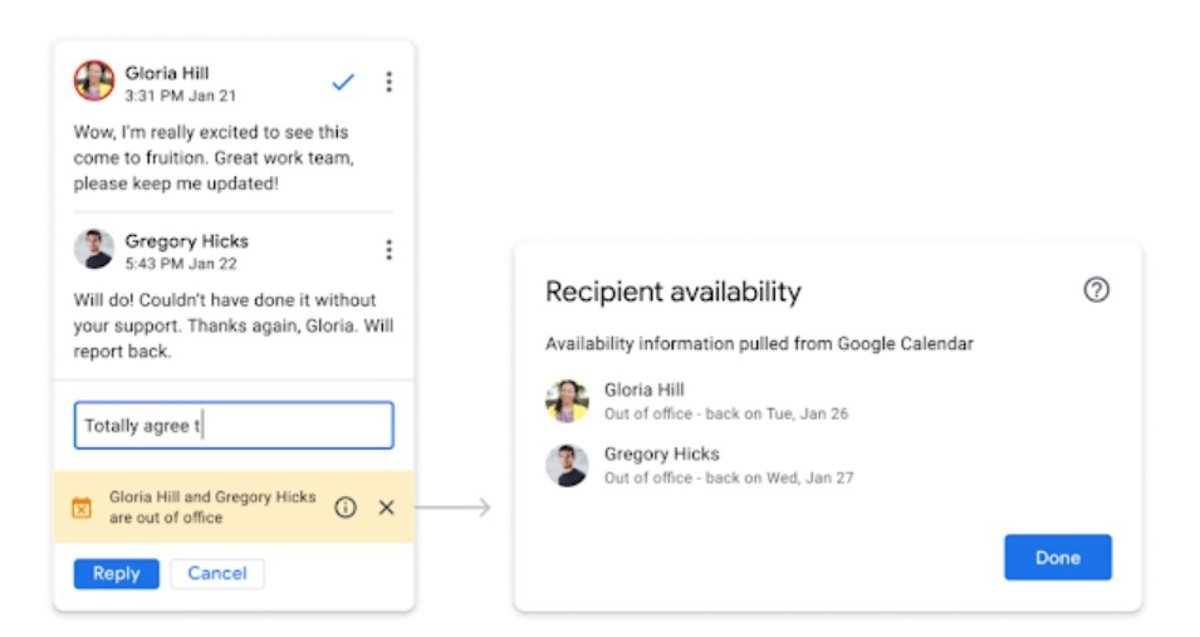
Task: Open help in the Recipient availability dialog
Action: 1096,291
